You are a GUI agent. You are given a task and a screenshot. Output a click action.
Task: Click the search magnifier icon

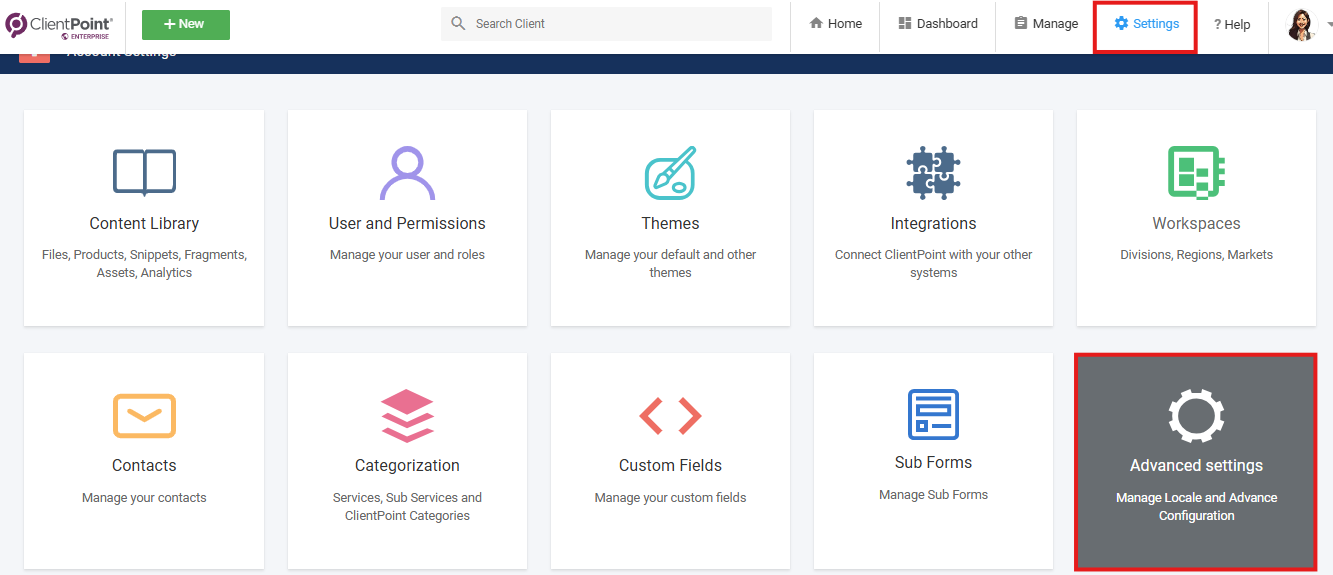tap(458, 23)
